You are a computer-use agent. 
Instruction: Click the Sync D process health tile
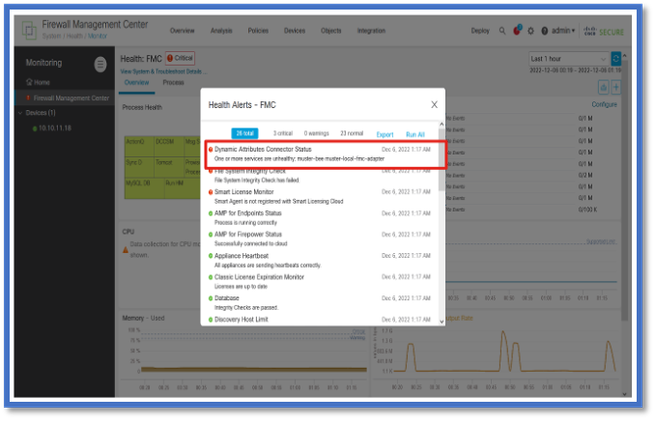(x=139, y=167)
